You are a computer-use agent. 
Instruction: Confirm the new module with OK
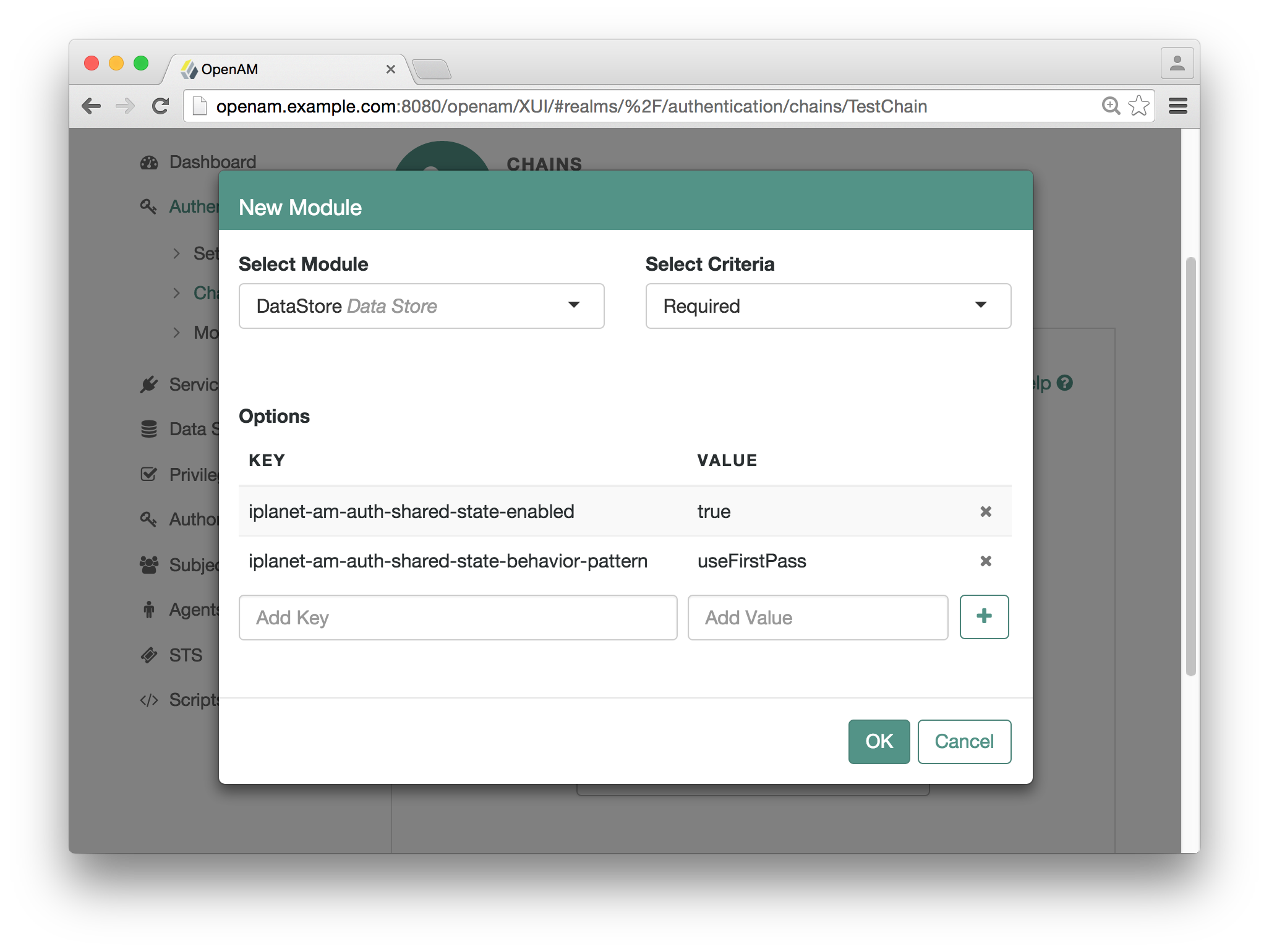pos(879,741)
